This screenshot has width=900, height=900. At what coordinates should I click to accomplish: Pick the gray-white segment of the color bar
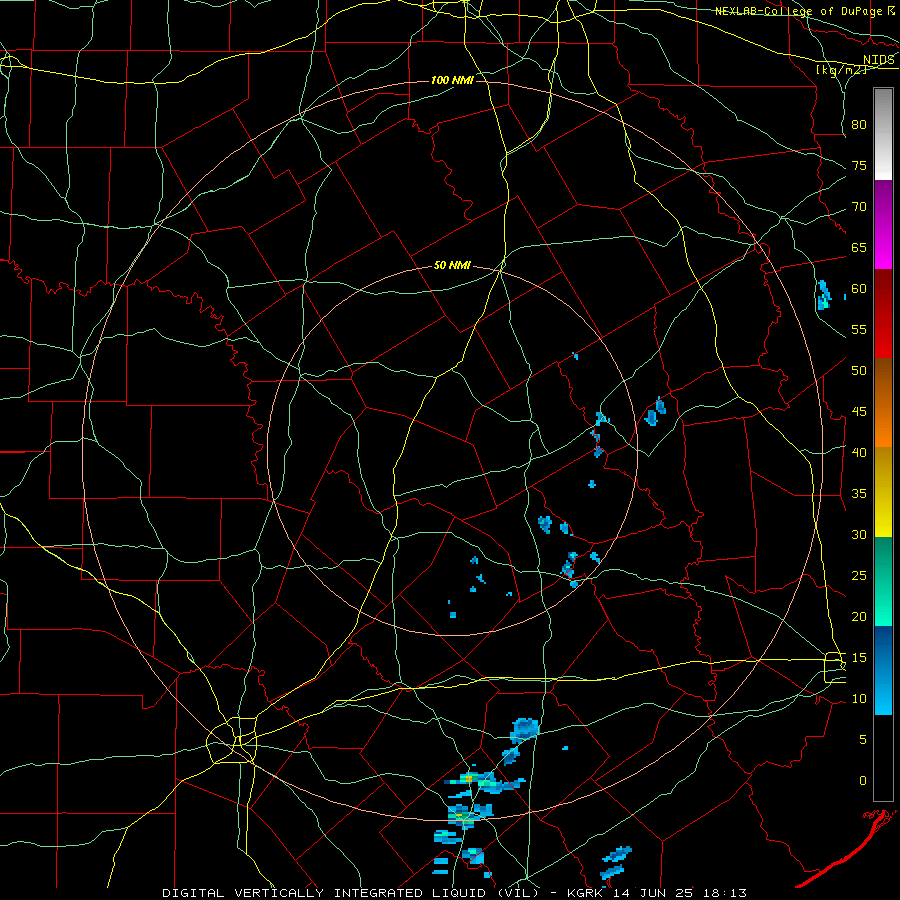click(x=883, y=134)
